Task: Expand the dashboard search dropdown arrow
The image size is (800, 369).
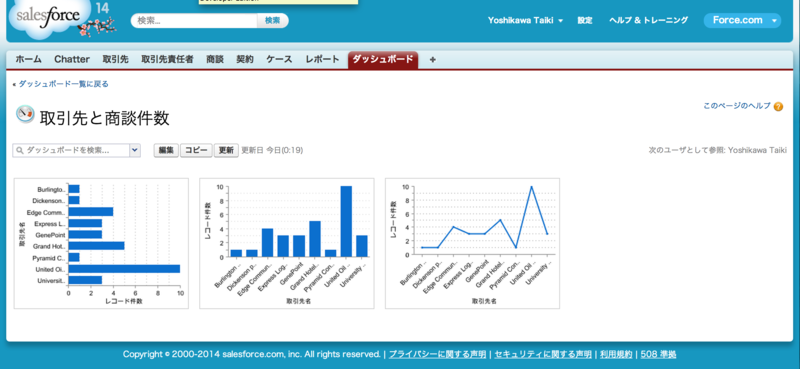Action: click(135, 151)
